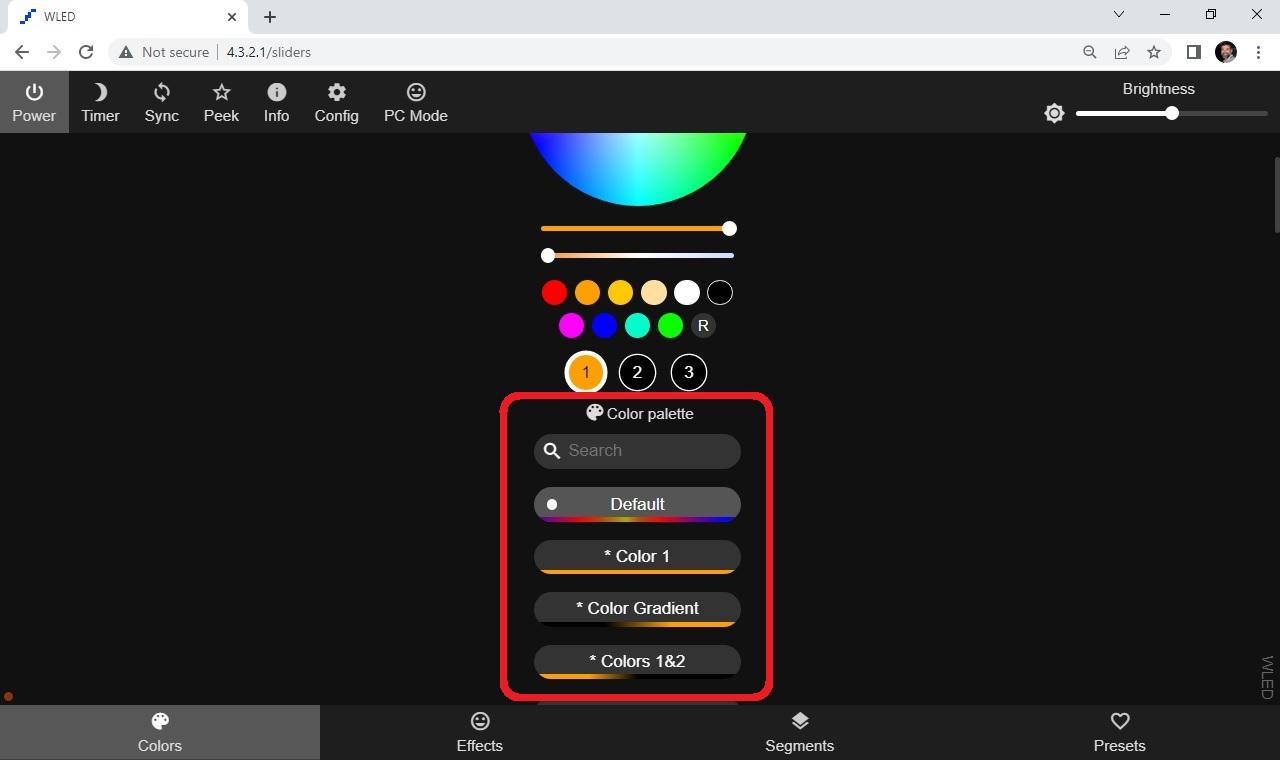Choose the Color Gradient palette

(x=637, y=608)
